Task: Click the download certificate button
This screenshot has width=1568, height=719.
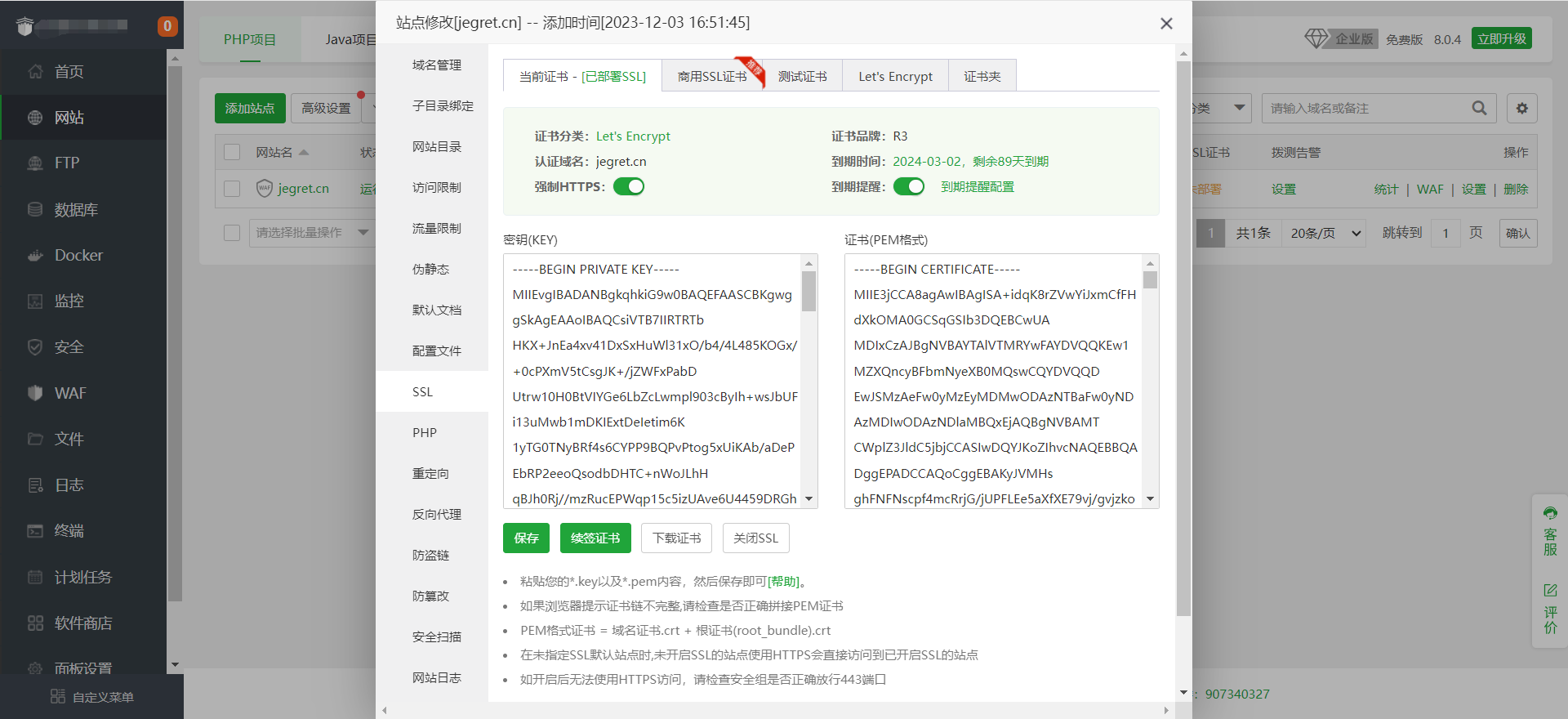Action: click(676, 538)
